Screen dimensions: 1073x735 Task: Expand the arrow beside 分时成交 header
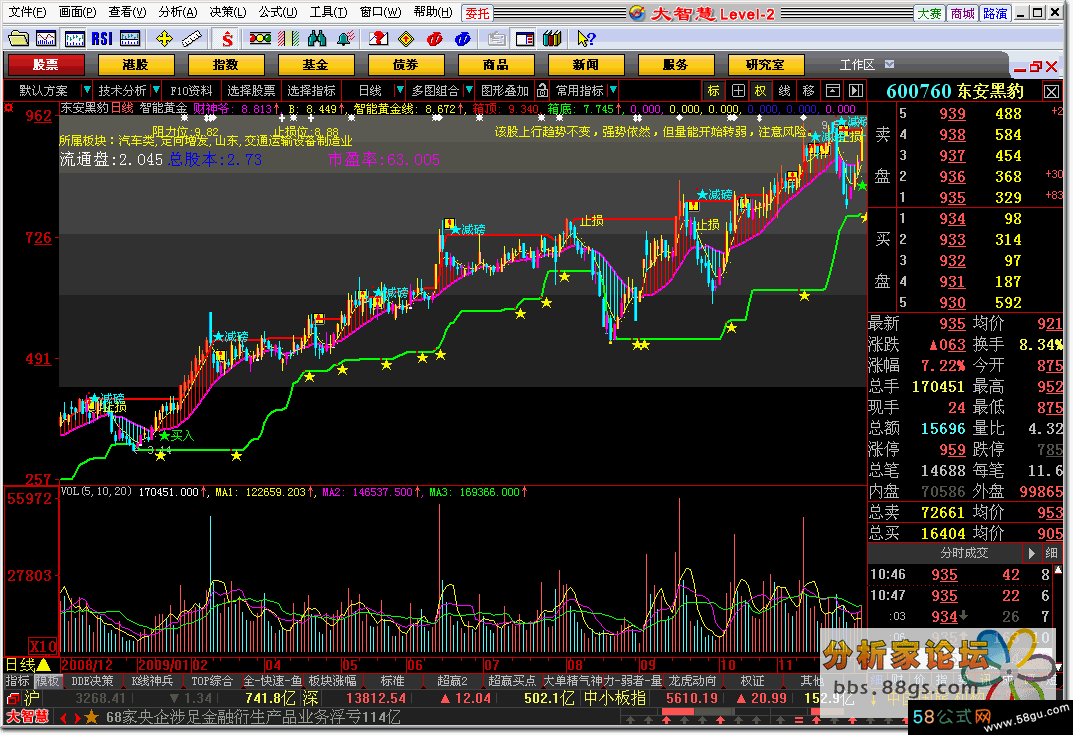(x=1031, y=553)
